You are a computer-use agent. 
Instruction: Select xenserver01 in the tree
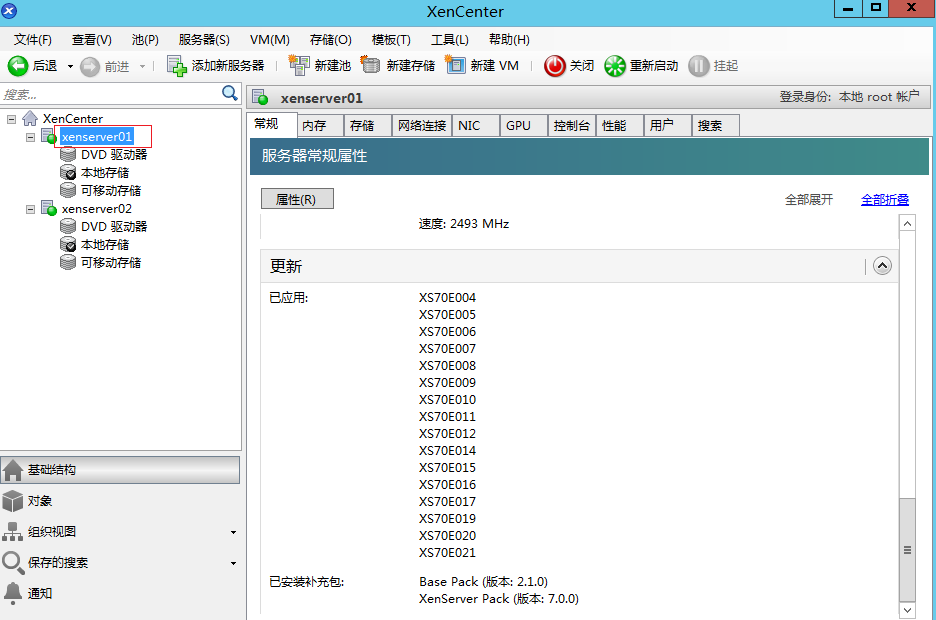pos(96,137)
